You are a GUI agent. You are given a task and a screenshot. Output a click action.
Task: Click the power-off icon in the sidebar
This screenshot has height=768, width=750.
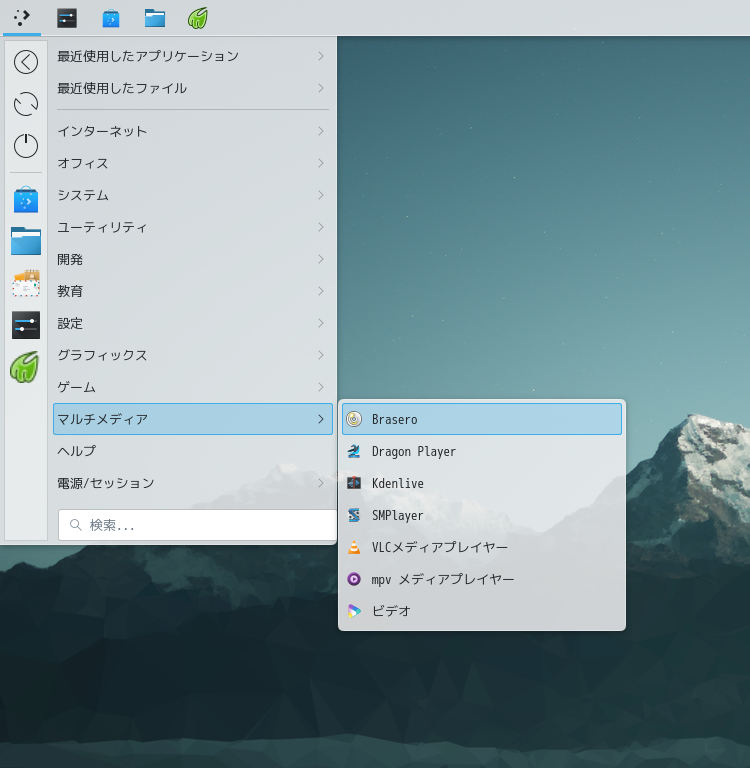click(x=26, y=145)
